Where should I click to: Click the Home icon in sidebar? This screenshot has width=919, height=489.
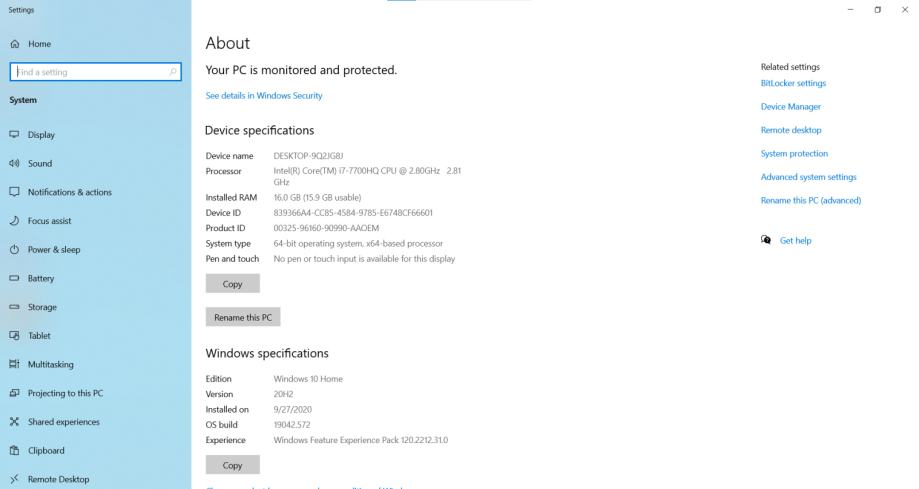(15, 44)
